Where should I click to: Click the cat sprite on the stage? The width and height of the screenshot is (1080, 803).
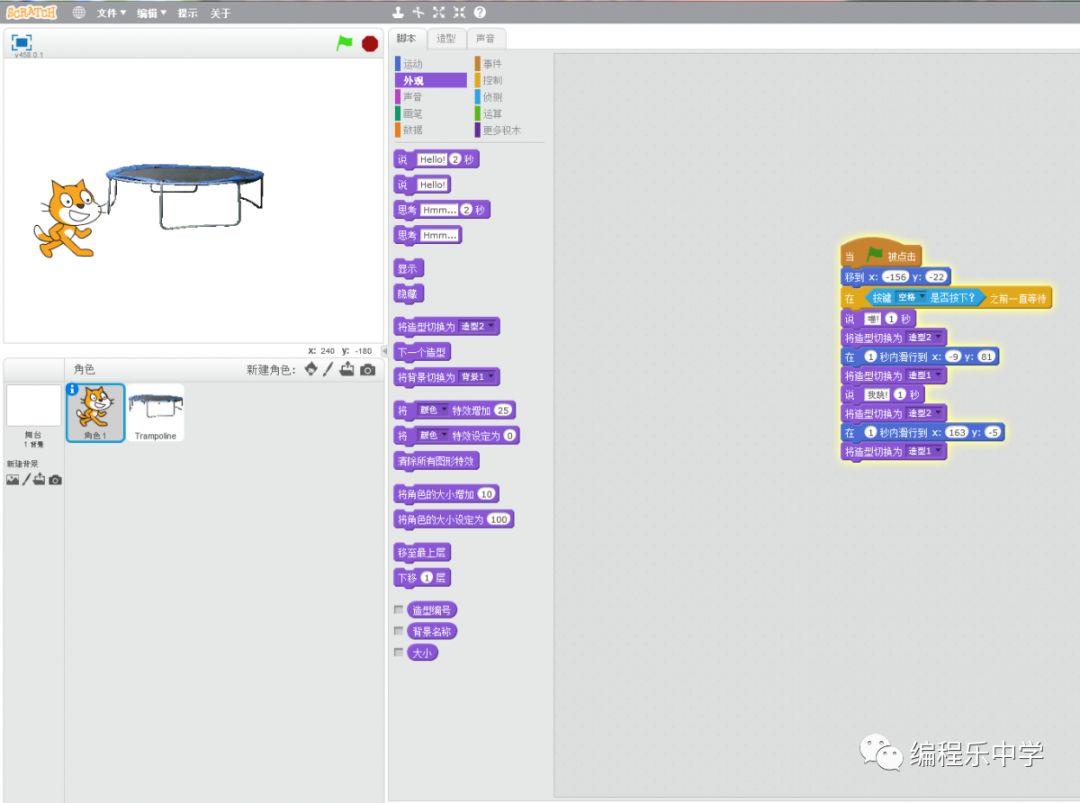(68, 218)
